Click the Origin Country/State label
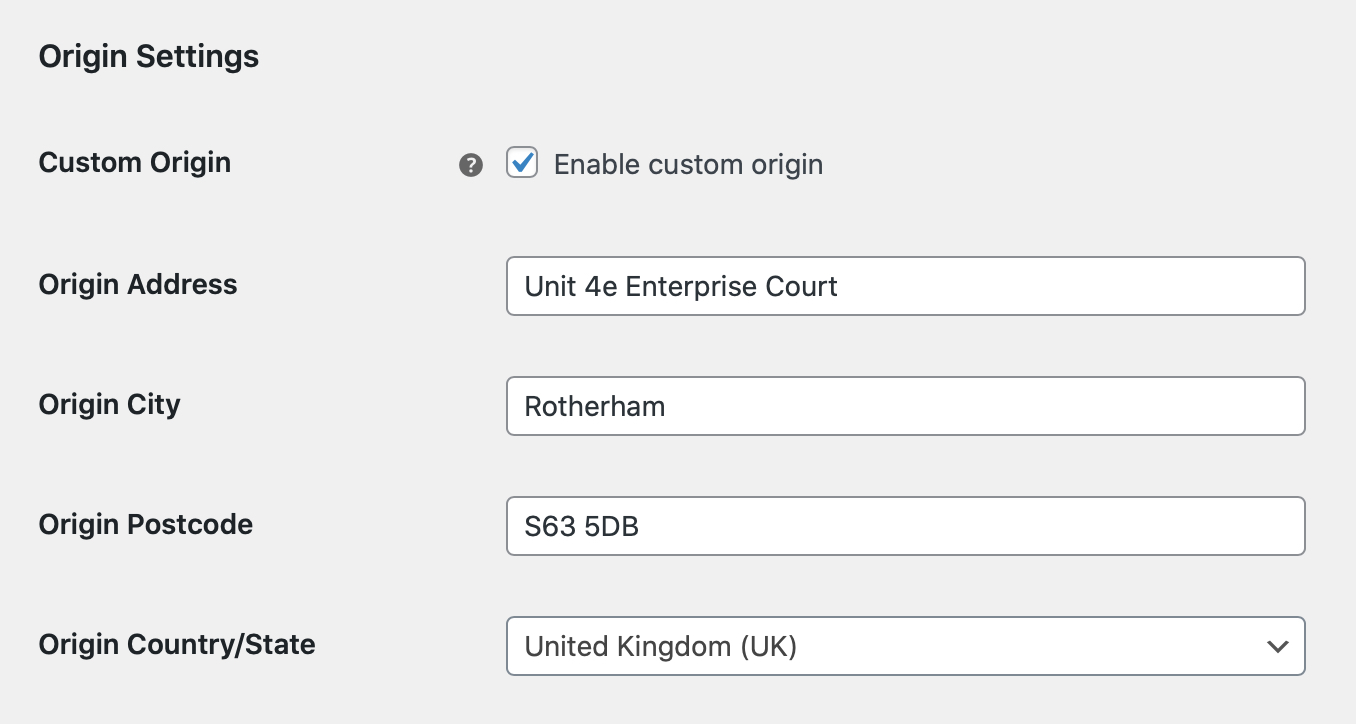The image size is (1356, 724). click(x=177, y=646)
